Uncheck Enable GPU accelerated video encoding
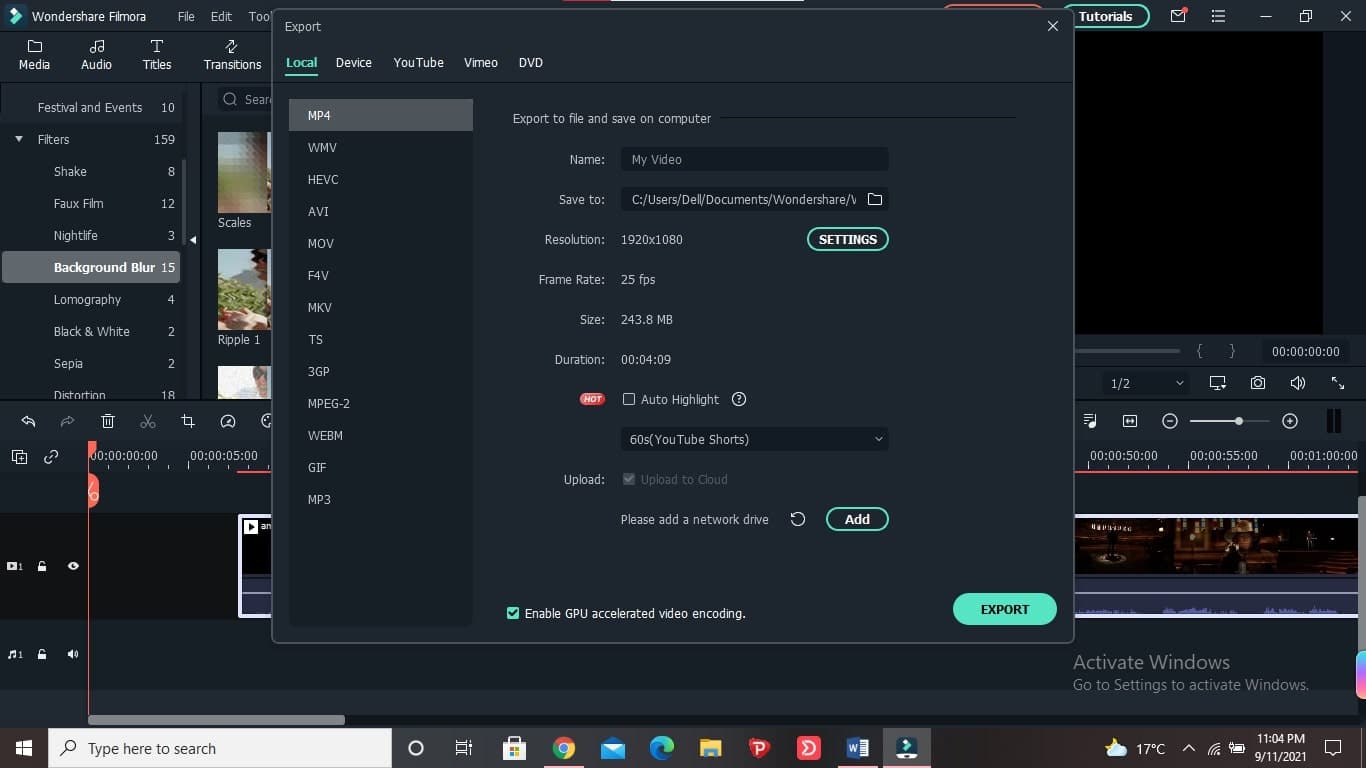 [x=513, y=613]
